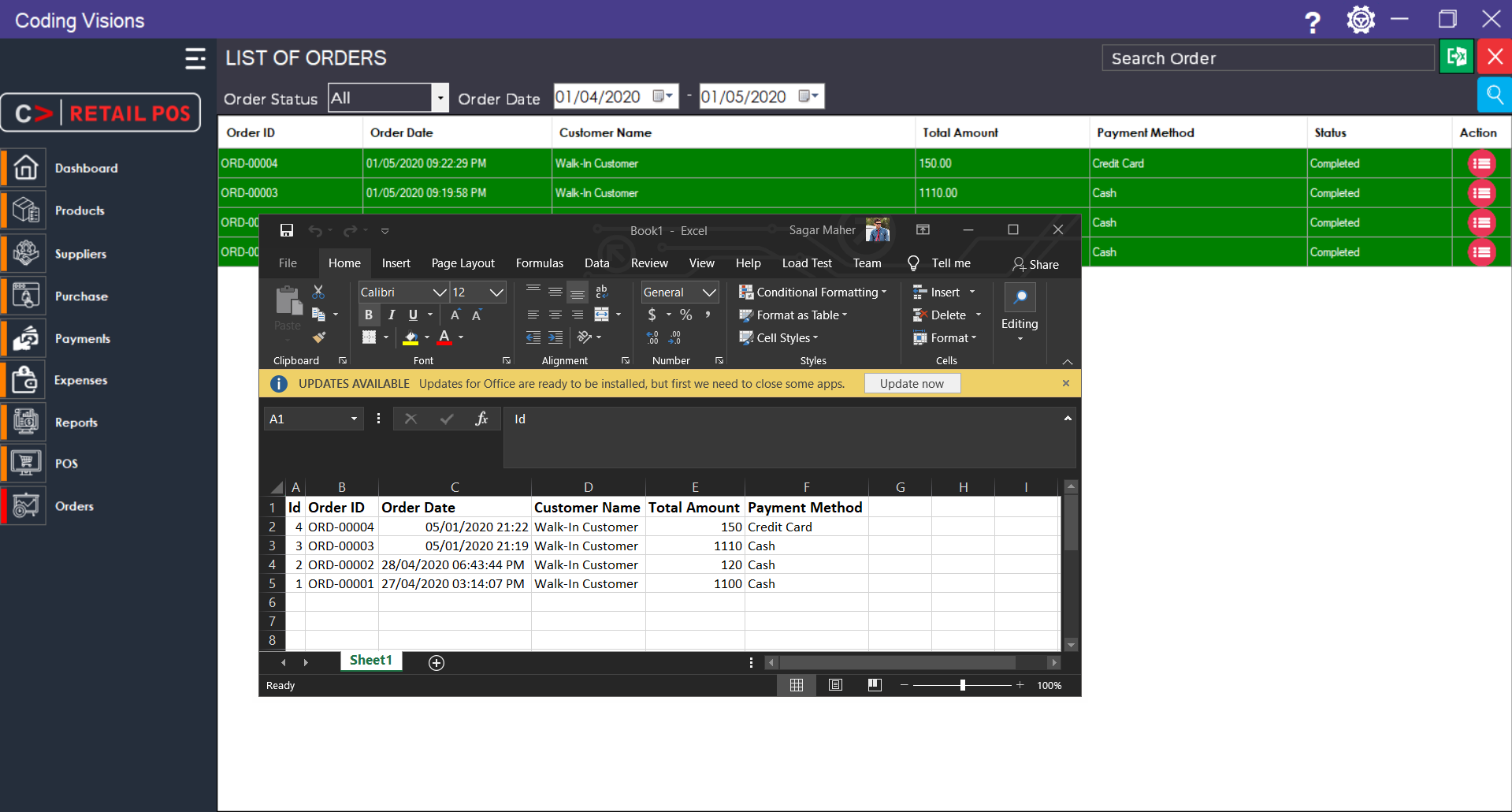Apply percent style in Excel
Viewport: 1512px width, 812px height.
click(686, 315)
